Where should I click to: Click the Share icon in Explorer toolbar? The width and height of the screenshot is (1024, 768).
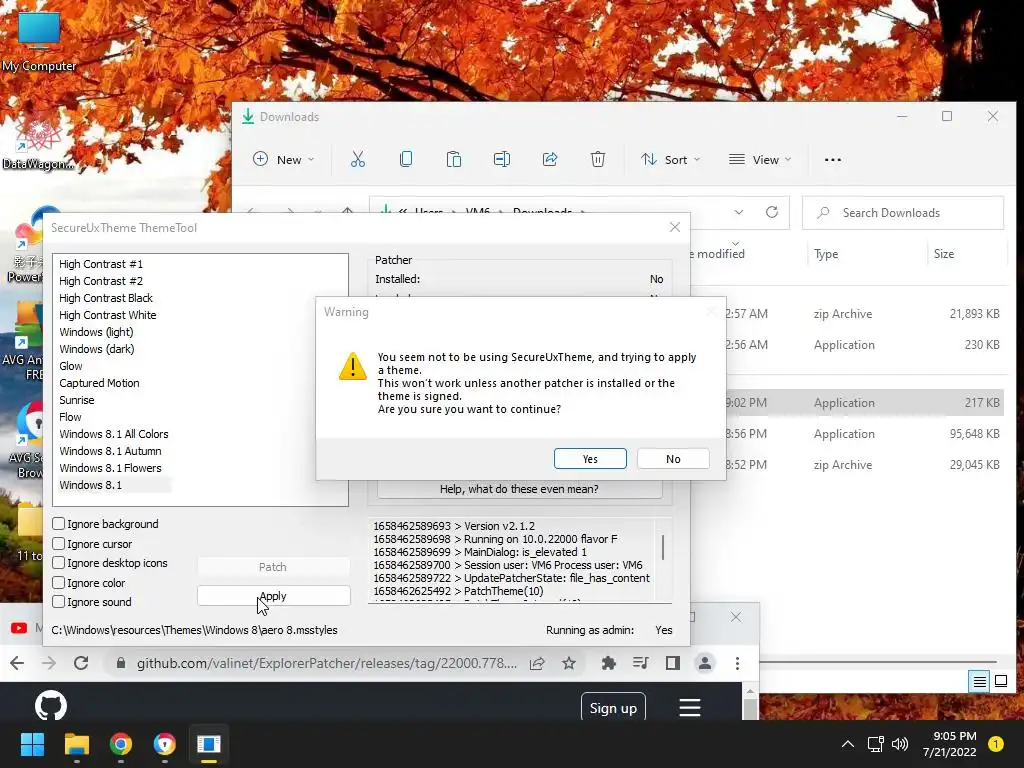coord(550,159)
